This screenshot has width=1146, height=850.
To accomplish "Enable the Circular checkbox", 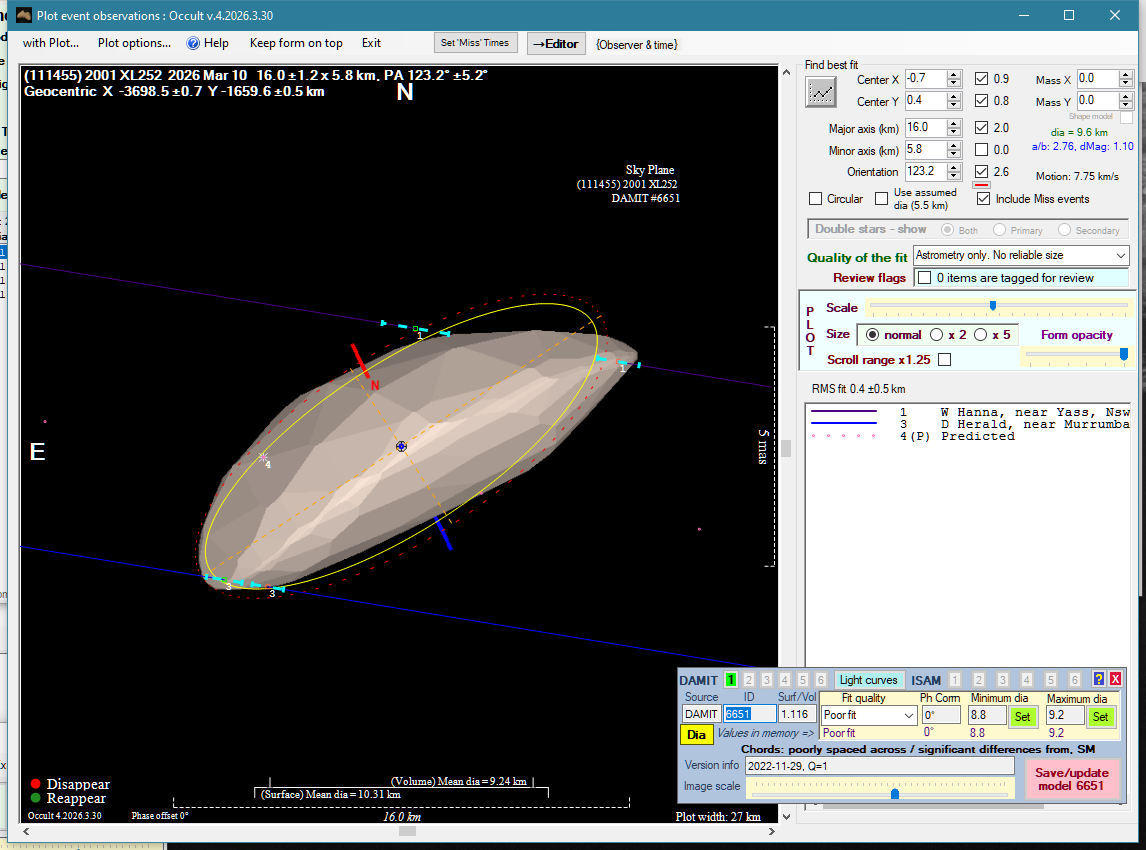I will (x=816, y=199).
